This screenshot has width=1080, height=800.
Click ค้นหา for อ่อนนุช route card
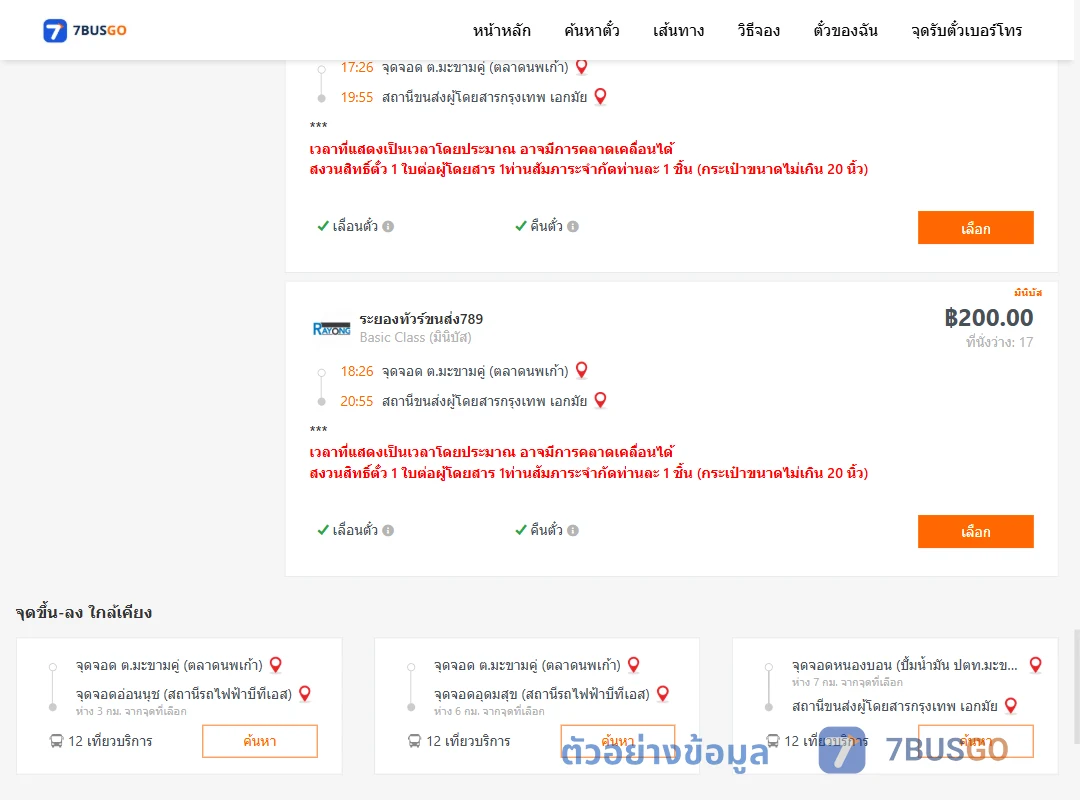[260, 741]
